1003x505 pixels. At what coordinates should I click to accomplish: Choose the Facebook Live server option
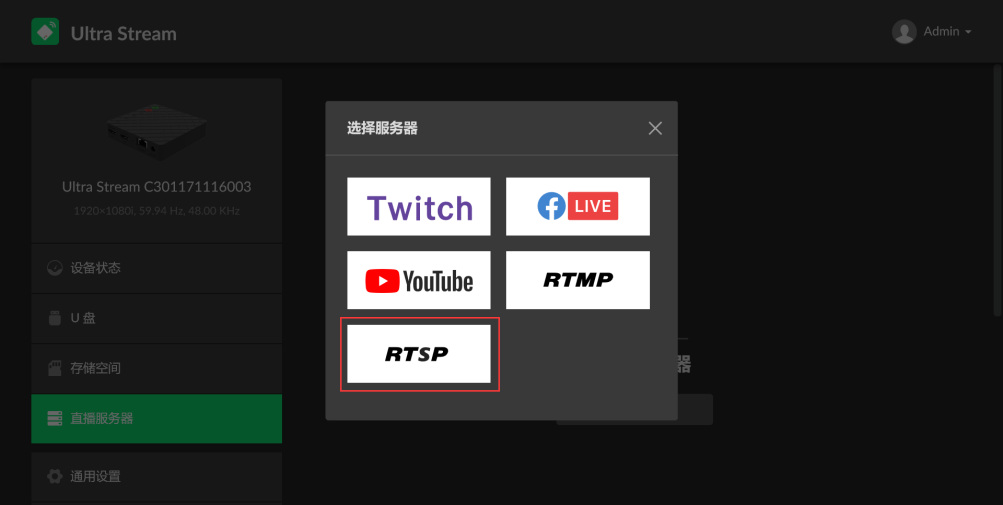pyautogui.click(x=578, y=207)
